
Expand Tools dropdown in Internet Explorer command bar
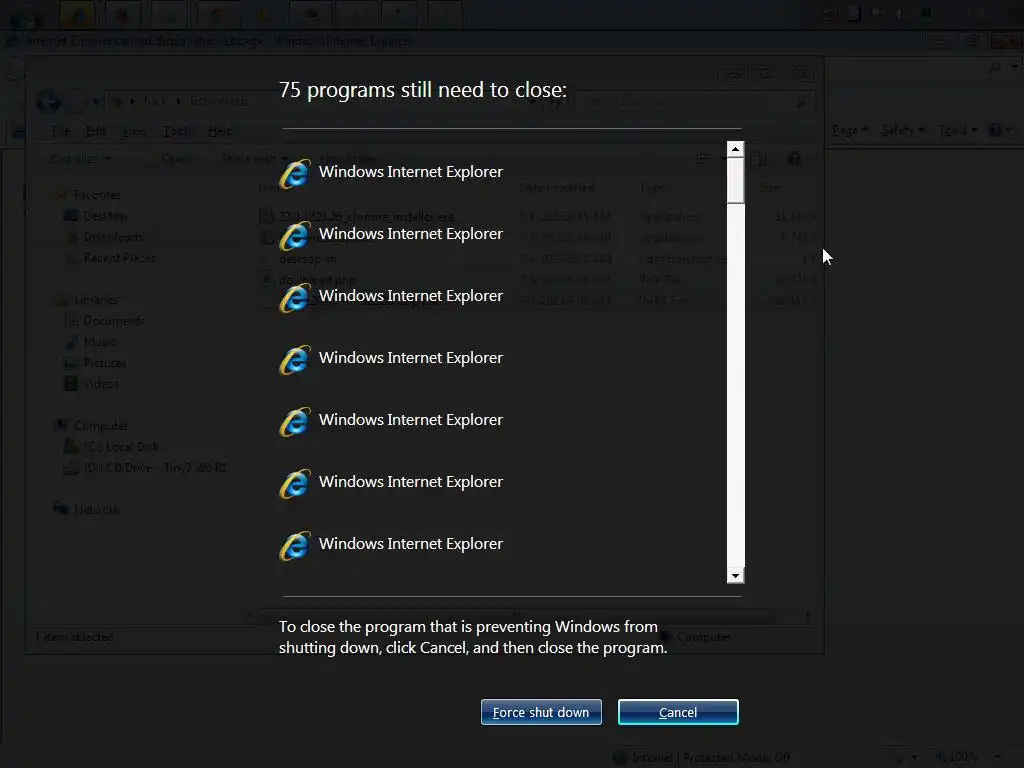(x=957, y=131)
